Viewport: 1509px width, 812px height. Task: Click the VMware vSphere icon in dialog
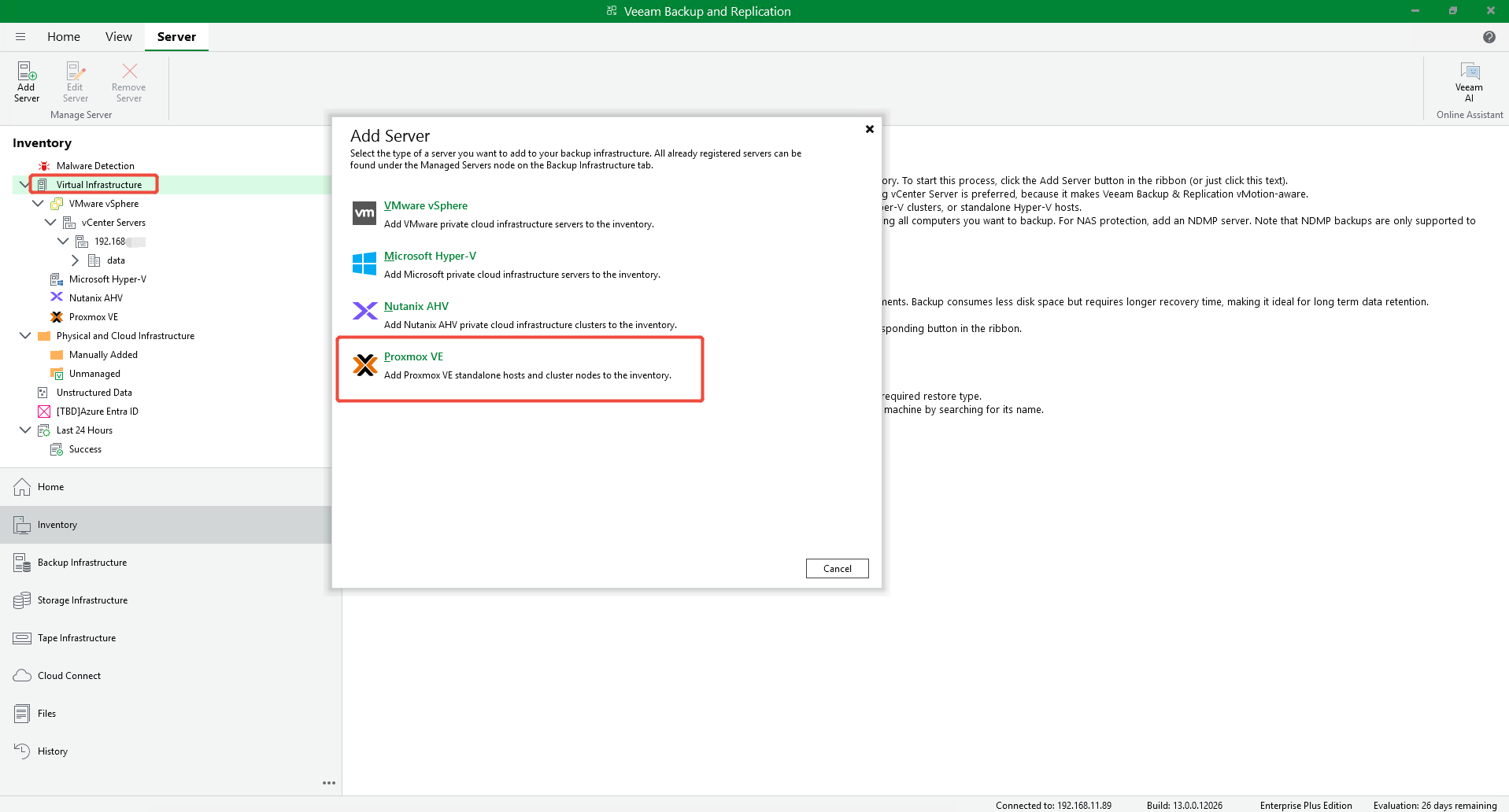364,213
